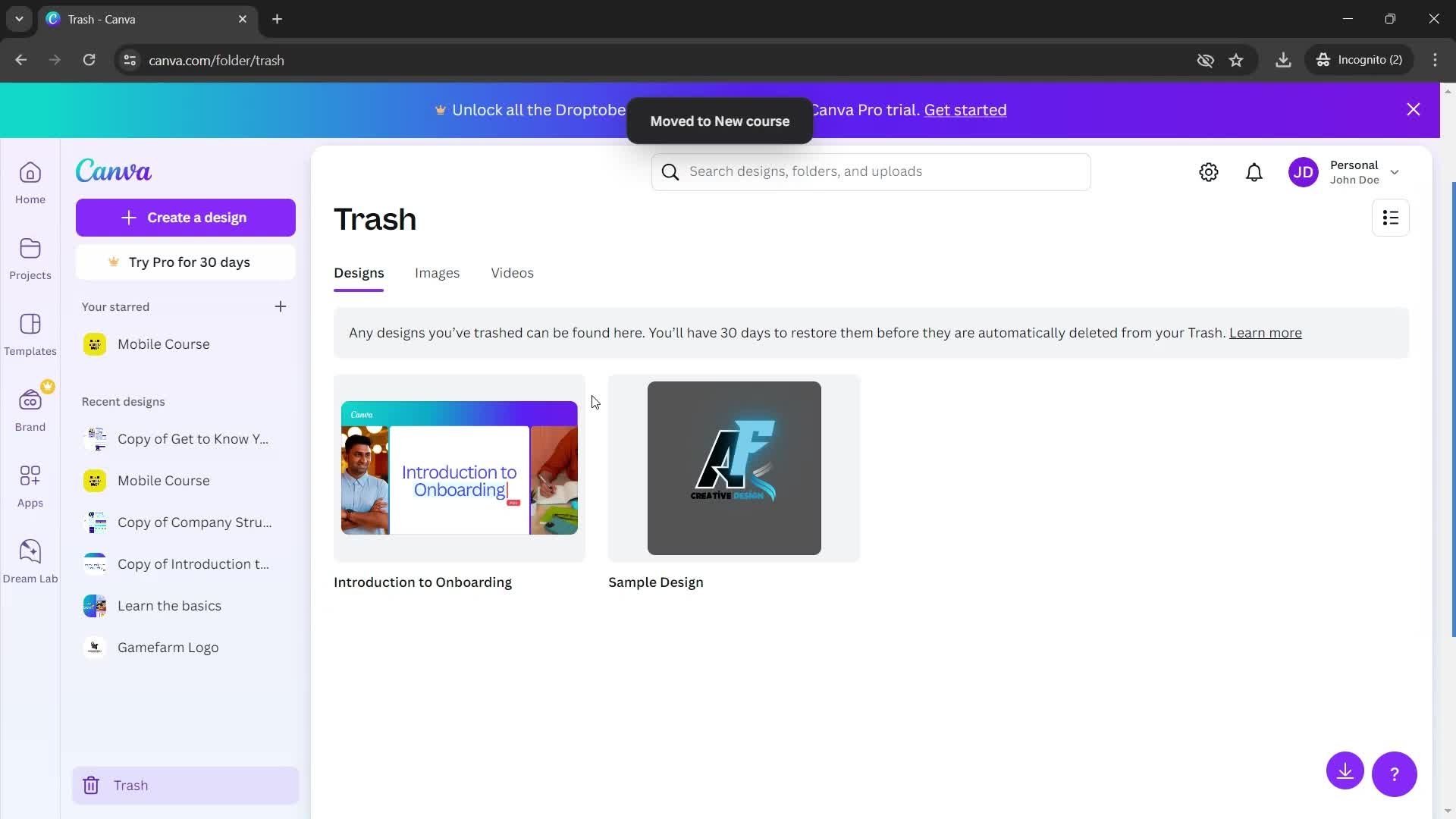
Task: Dismiss the promotional banner close button
Action: coord(1414,109)
